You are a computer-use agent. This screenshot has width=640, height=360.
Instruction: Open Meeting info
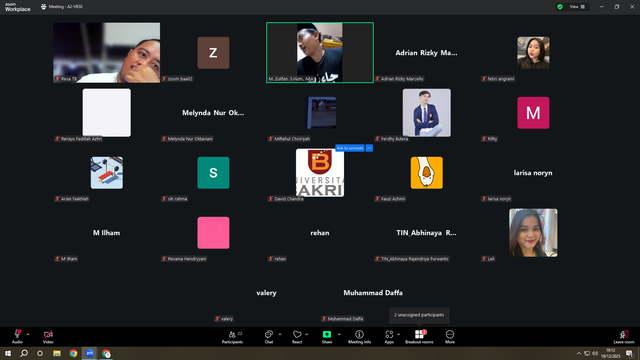[360, 337]
